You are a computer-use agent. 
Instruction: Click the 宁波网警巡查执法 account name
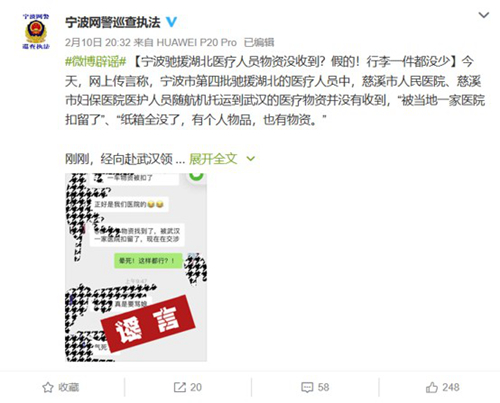tap(113, 22)
